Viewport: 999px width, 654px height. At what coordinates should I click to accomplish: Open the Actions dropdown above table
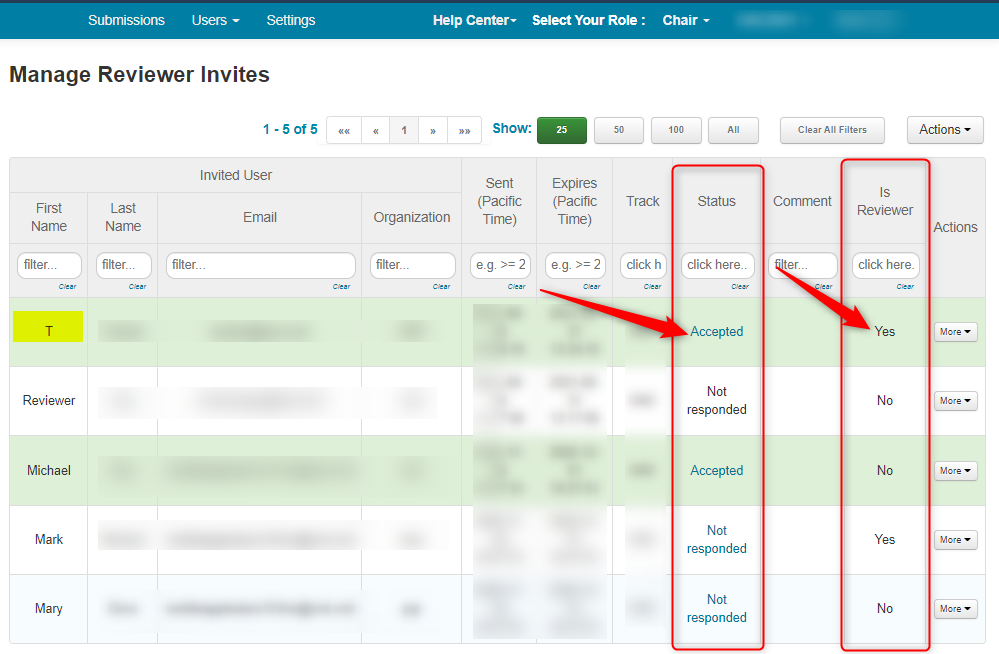coord(945,130)
